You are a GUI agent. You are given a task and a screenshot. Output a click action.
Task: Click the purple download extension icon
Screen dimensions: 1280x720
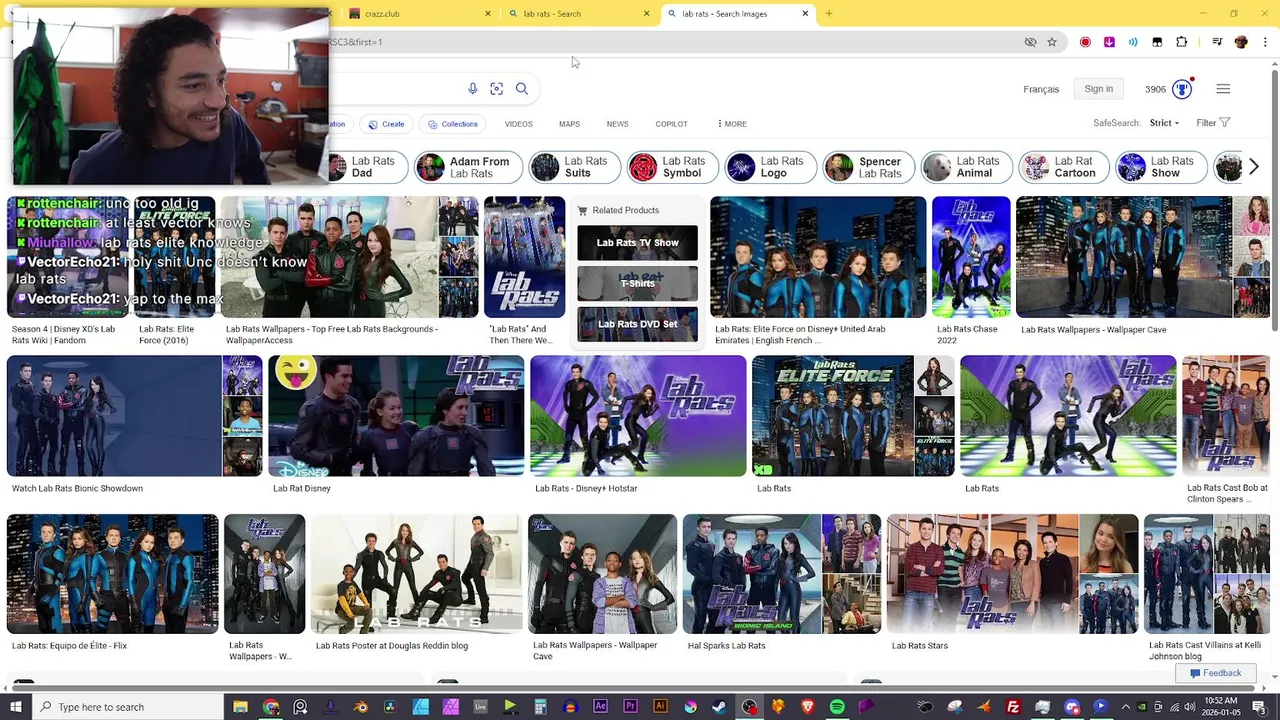coord(1109,42)
